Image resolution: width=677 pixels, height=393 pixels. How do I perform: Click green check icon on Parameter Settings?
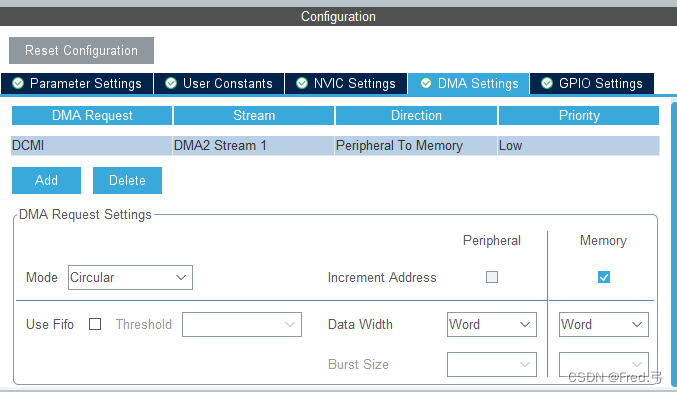click(18, 83)
